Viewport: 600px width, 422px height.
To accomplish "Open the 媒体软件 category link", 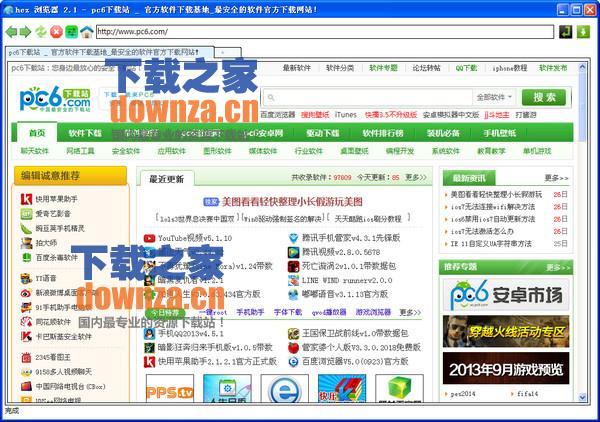I will 262,151.
